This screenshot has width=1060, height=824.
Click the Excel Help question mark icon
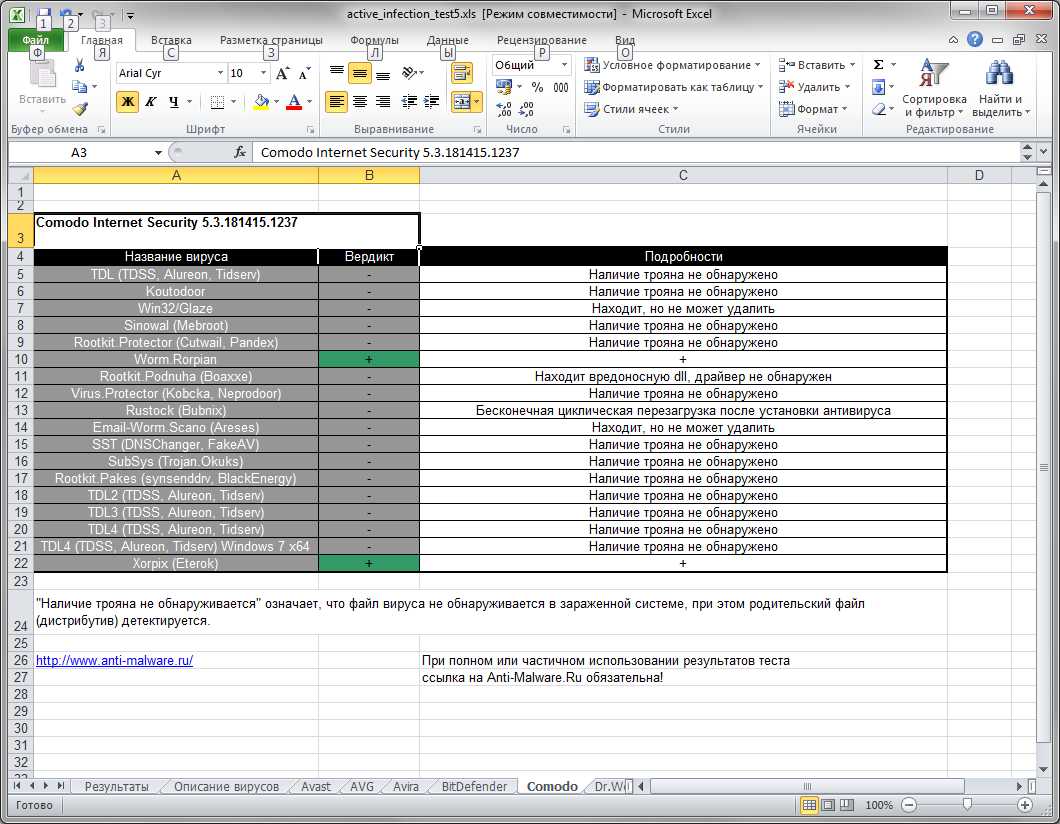tap(974, 39)
